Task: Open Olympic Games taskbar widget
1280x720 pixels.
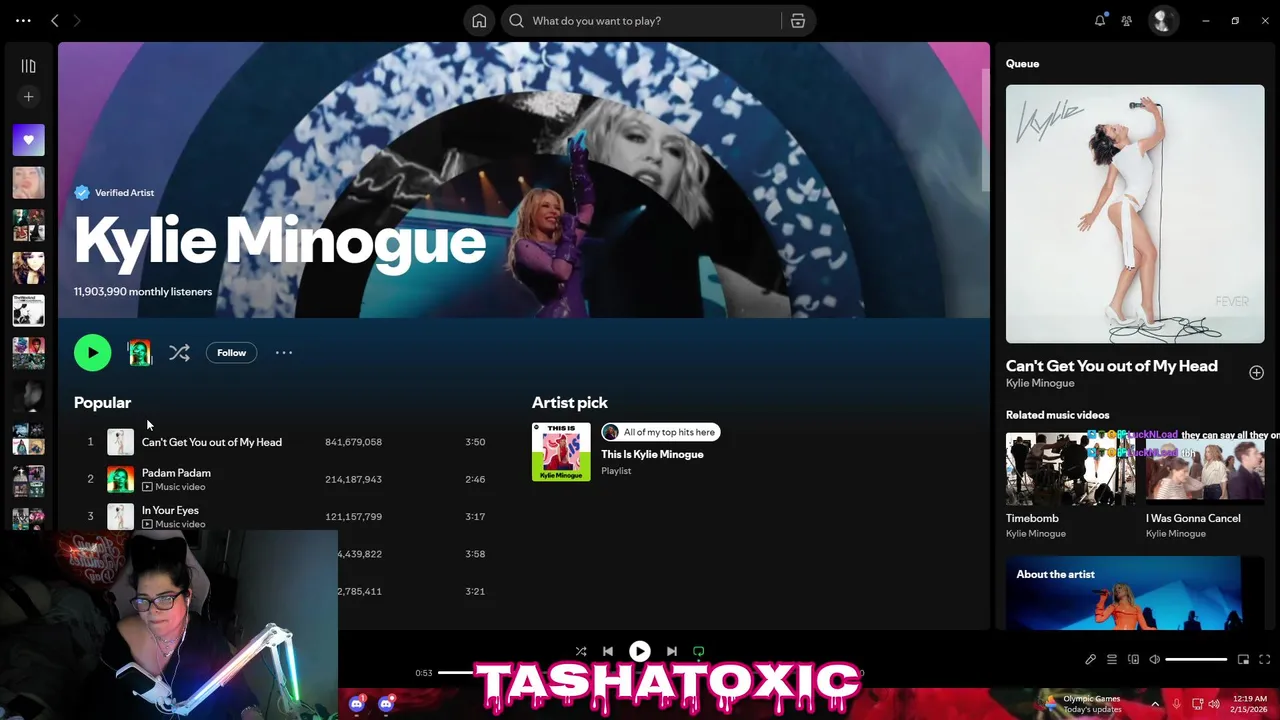Action: [1082, 704]
